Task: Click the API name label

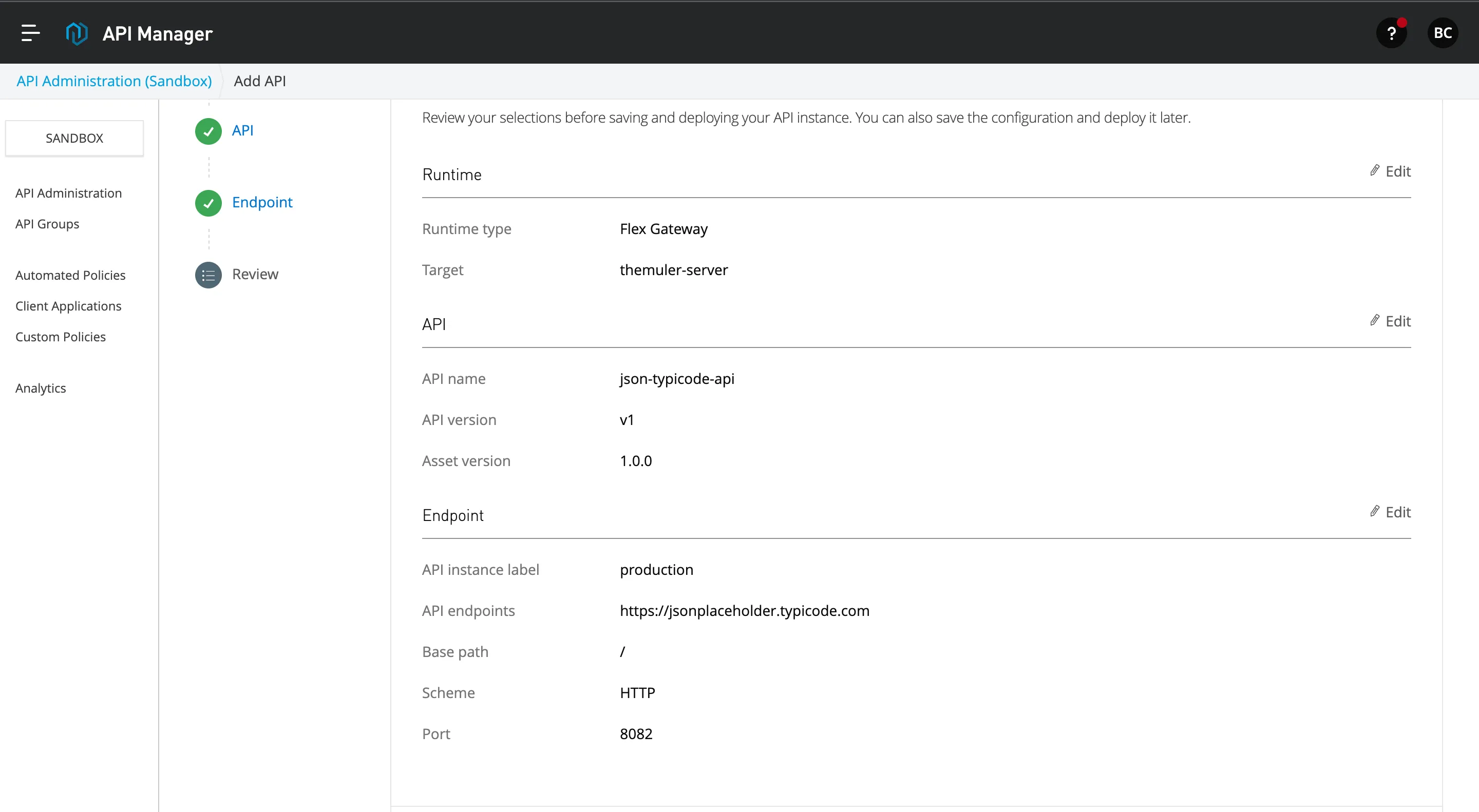Action: (x=453, y=379)
